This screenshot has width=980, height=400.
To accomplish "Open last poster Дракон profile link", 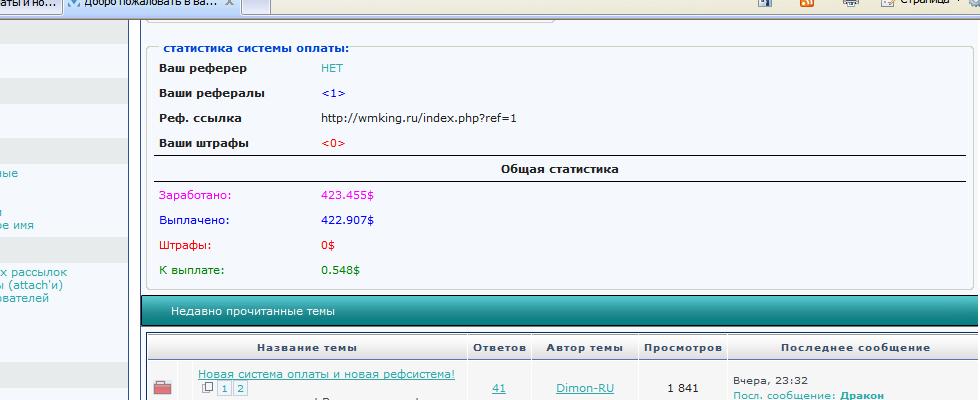I will (862, 395).
